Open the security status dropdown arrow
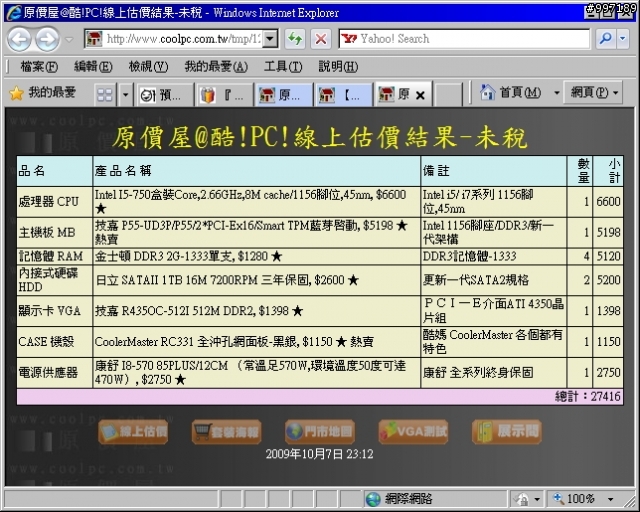The width and height of the screenshot is (640, 512). [x=537, y=499]
